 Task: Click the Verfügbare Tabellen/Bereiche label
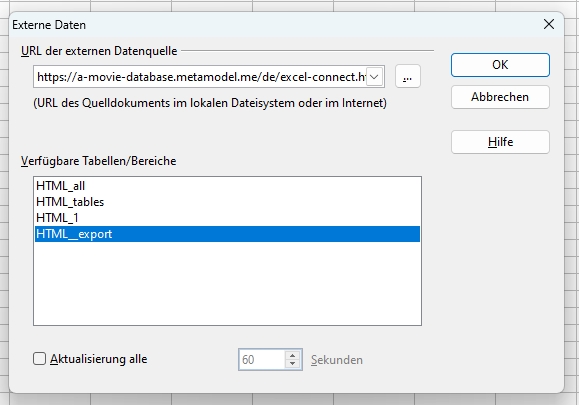(x=99, y=161)
